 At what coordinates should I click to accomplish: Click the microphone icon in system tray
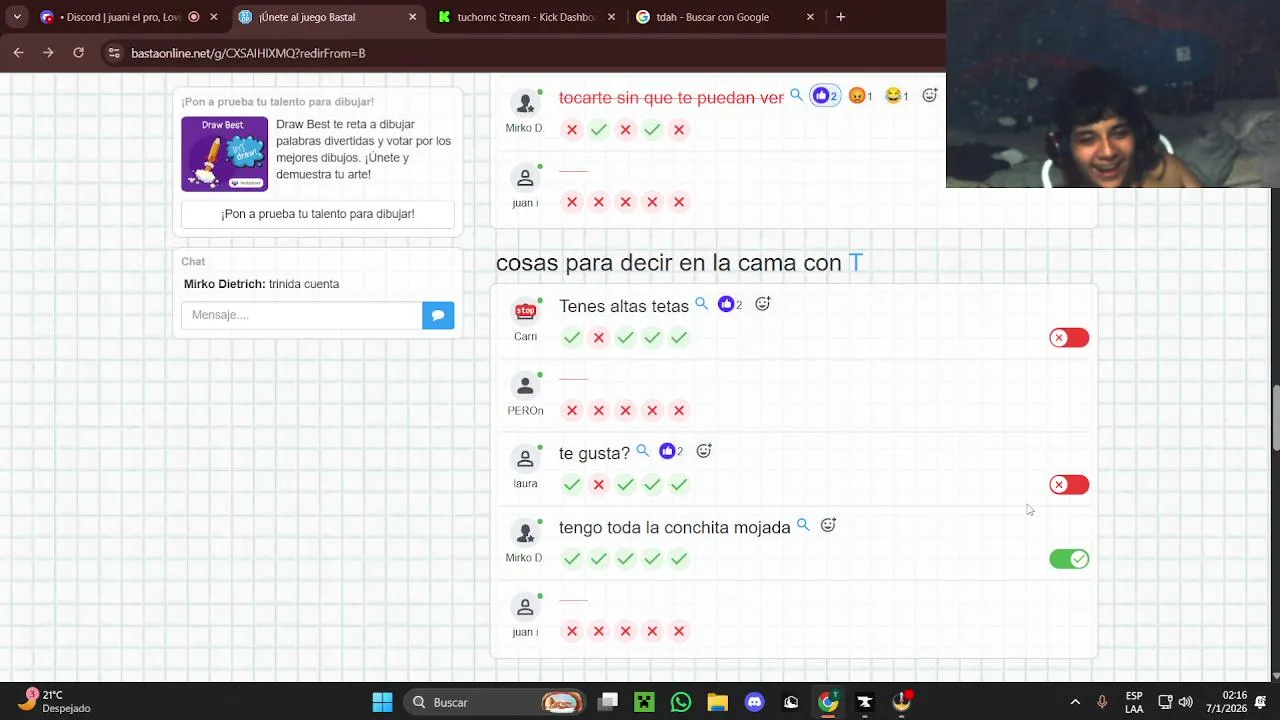pos(1102,702)
